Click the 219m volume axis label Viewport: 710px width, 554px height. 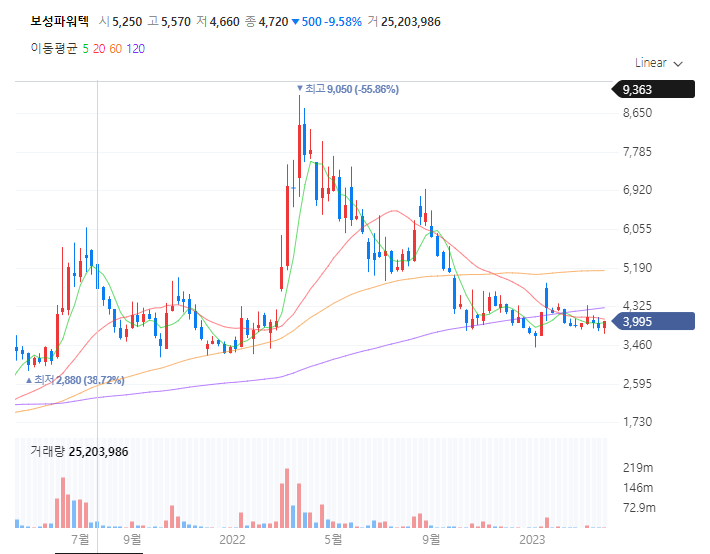(x=638, y=468)
